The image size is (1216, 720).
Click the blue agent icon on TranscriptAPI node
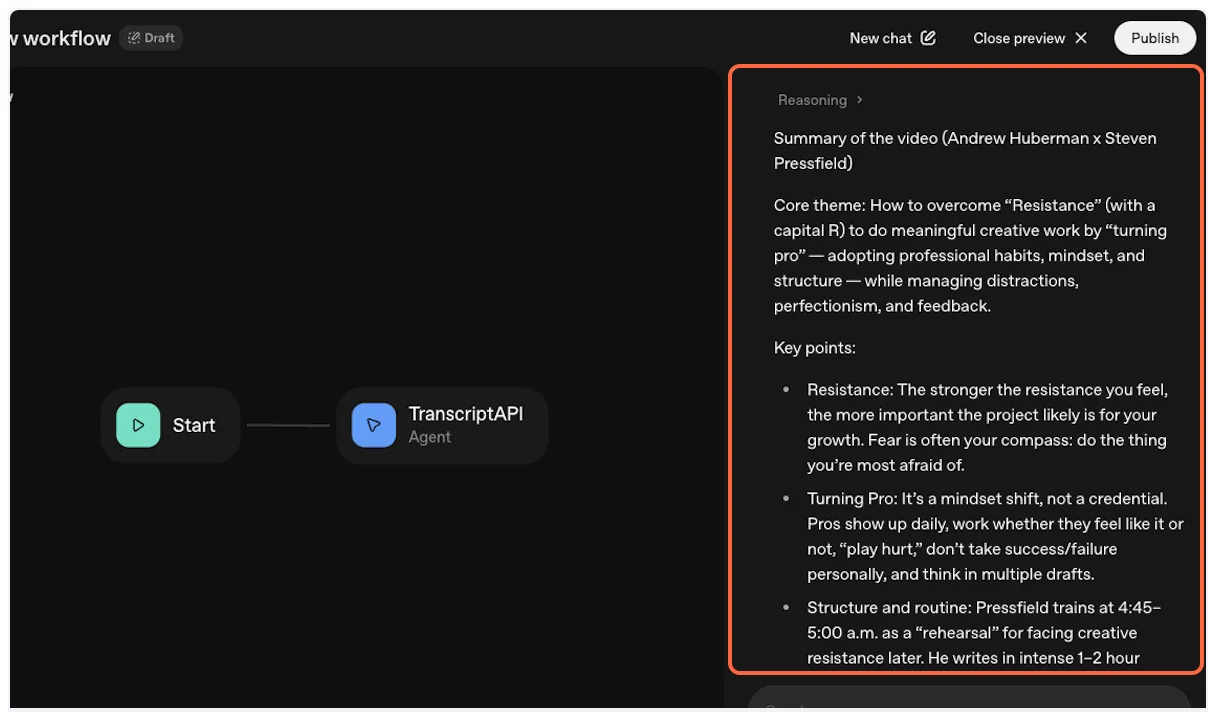coord(373,425)
